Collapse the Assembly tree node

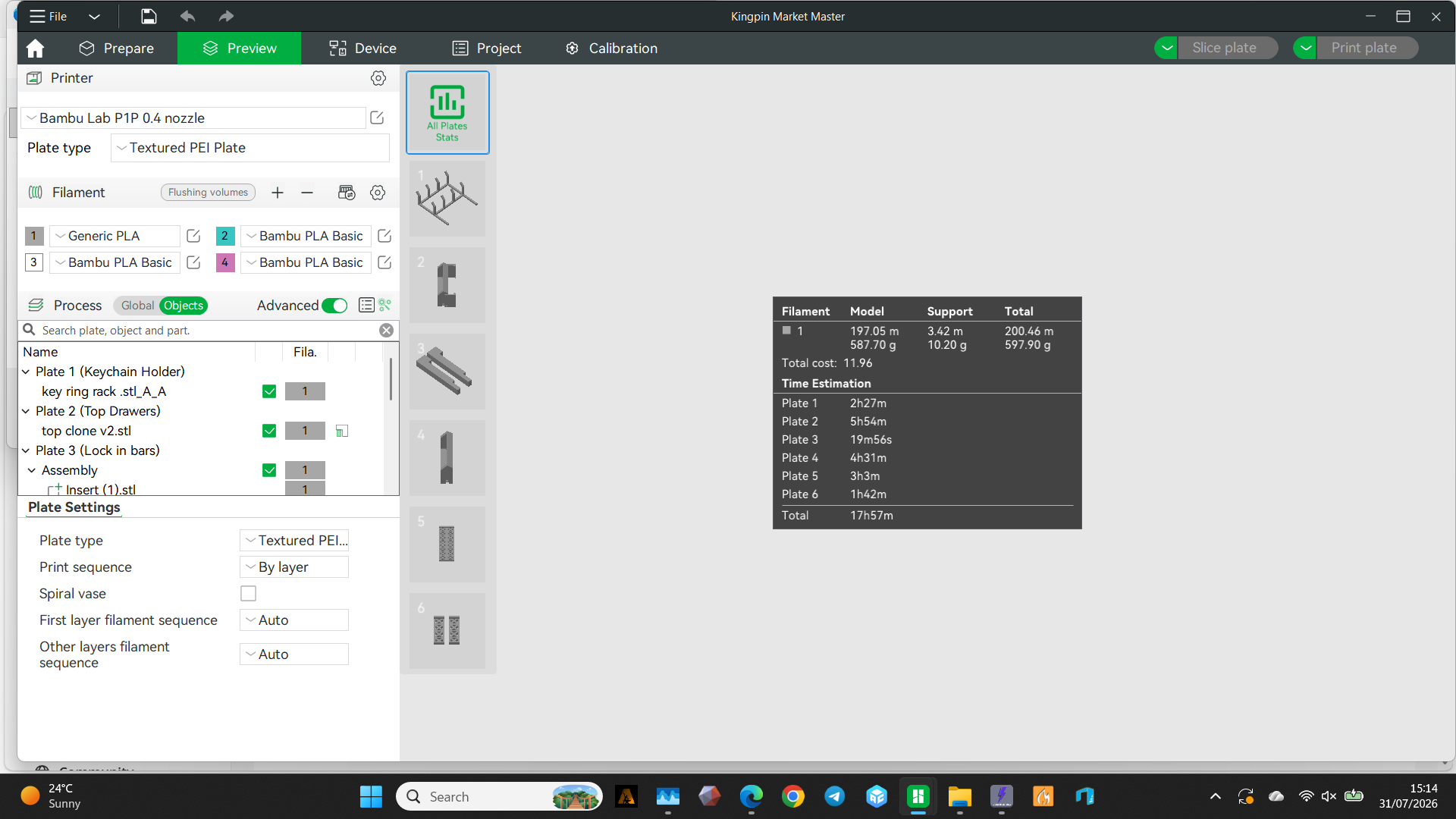[32, 470]
